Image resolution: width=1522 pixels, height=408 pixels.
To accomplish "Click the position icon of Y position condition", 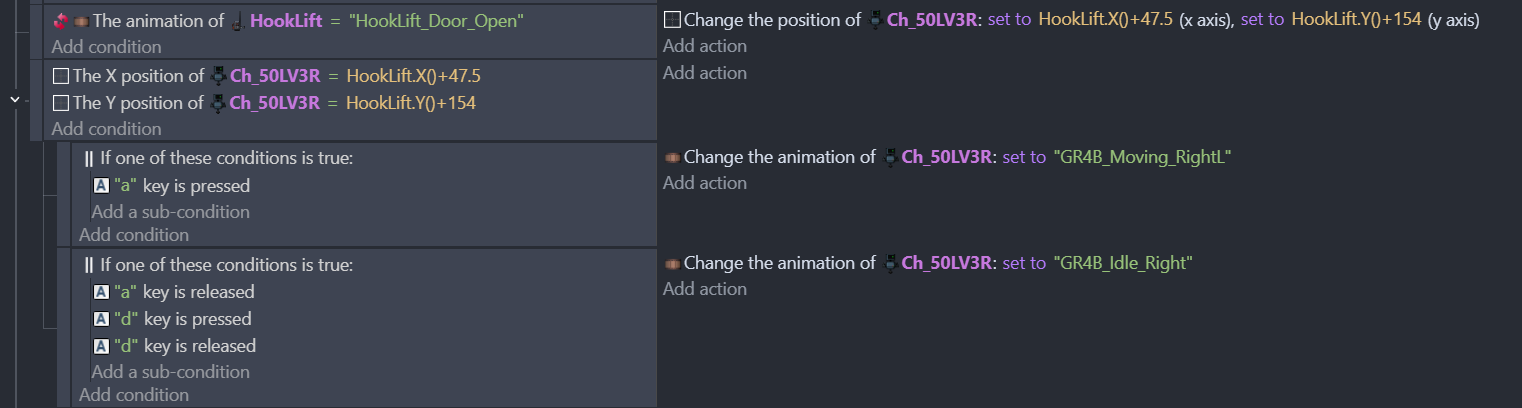I will point(61,103).
